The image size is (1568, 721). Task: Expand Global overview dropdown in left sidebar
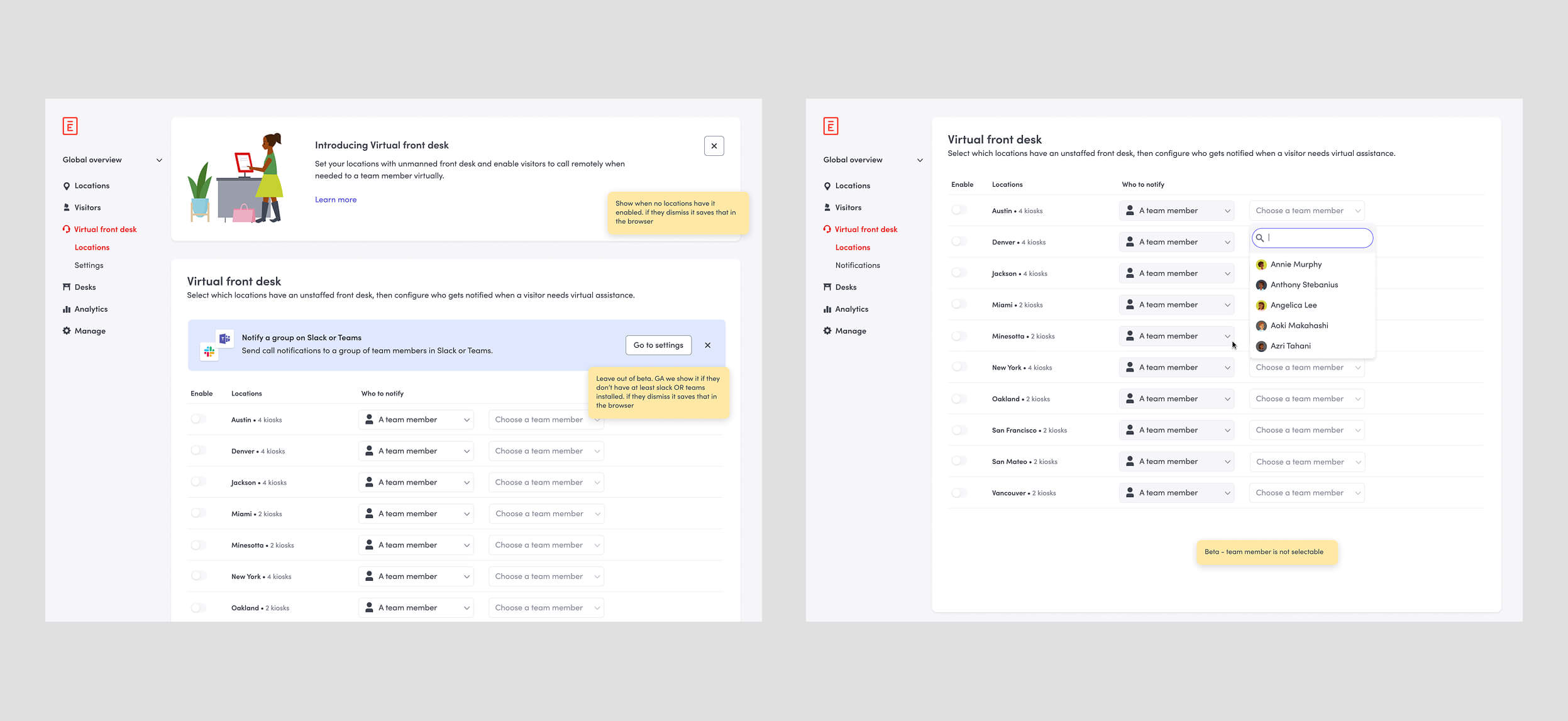pos(159,160)
